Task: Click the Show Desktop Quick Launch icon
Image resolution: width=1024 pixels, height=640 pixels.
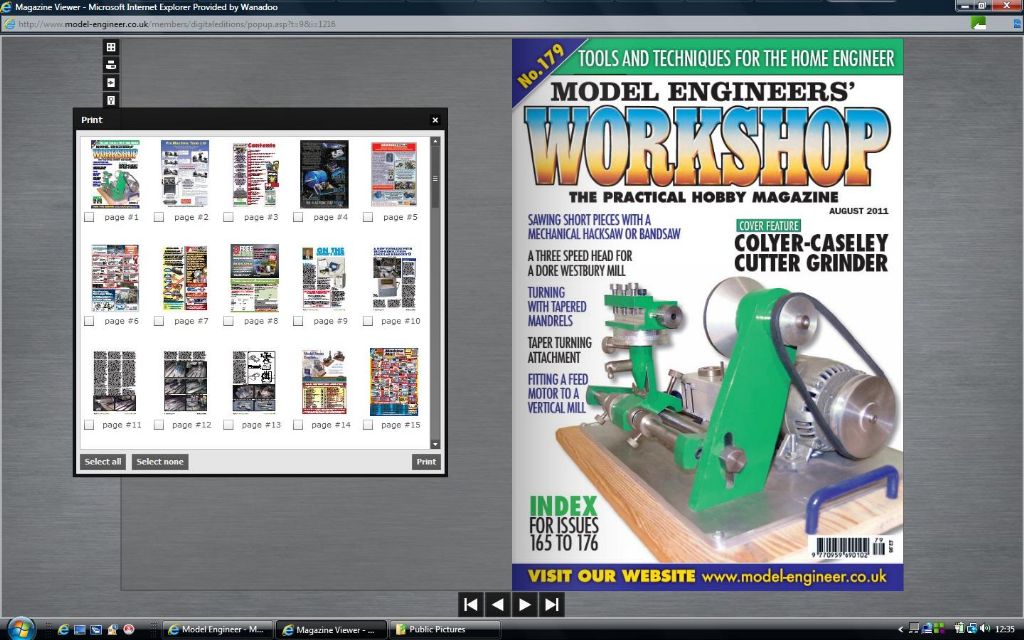Action: click(x=80, y=630)
